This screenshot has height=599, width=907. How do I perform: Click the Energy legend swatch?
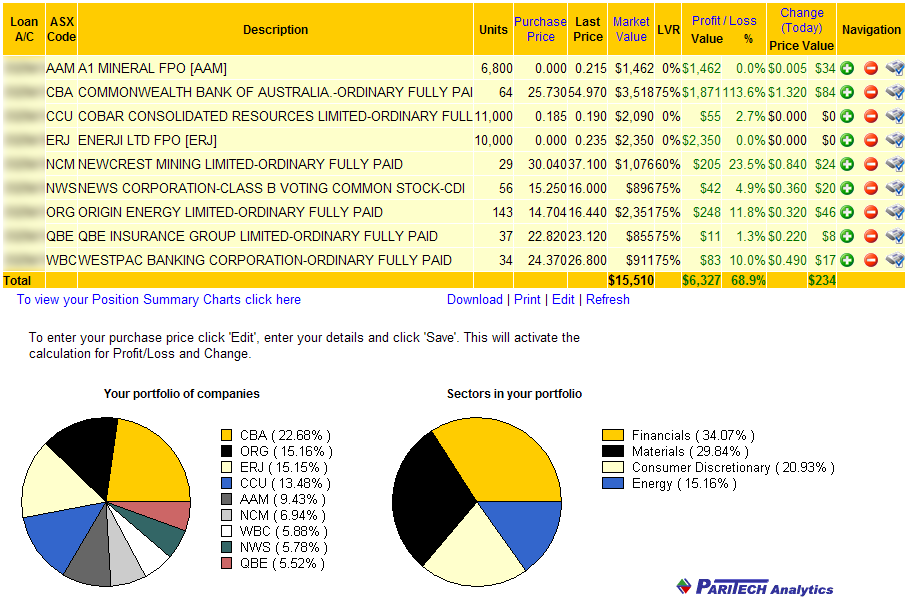tap(613, 483)
